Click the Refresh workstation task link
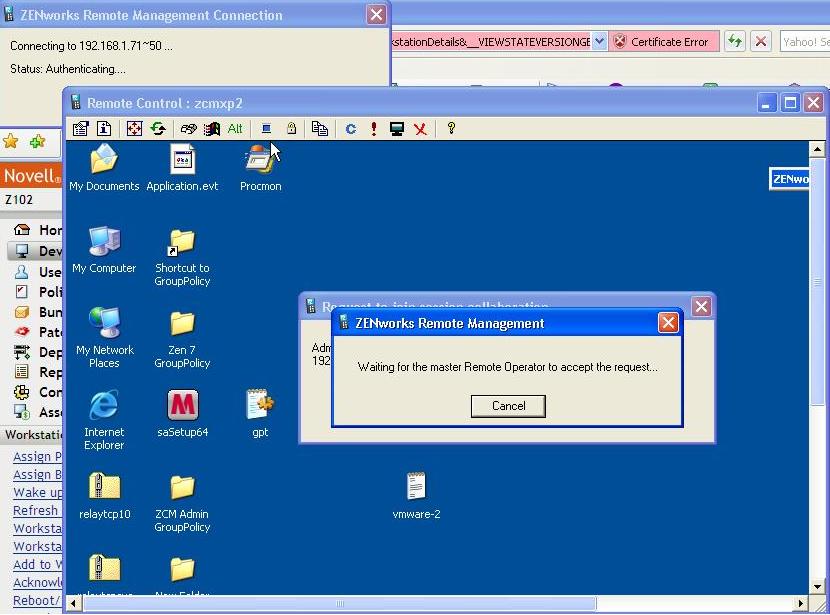This screenshot has height=615, width=830. [x=35, y=510]
